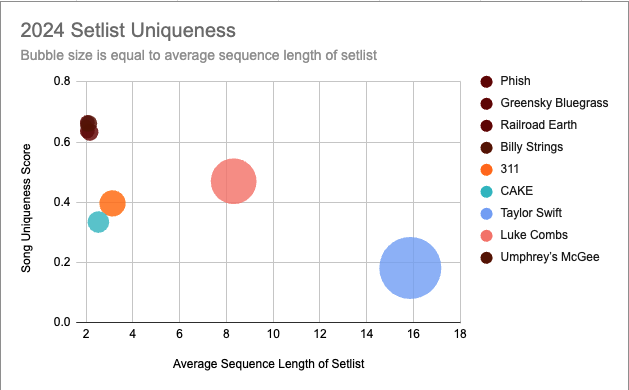
Task: Click the blue Taylor Swift legend dot
Action: 486,213
